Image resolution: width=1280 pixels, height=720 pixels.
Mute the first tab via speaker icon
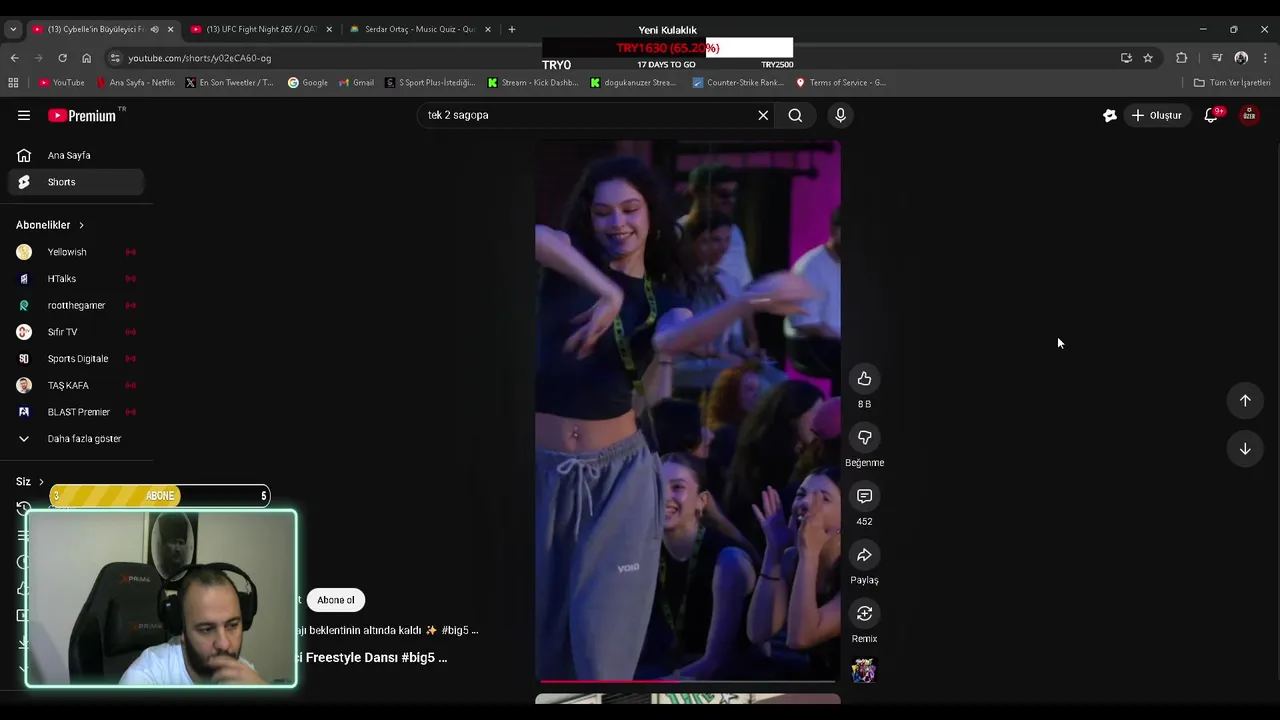(154, 29)
